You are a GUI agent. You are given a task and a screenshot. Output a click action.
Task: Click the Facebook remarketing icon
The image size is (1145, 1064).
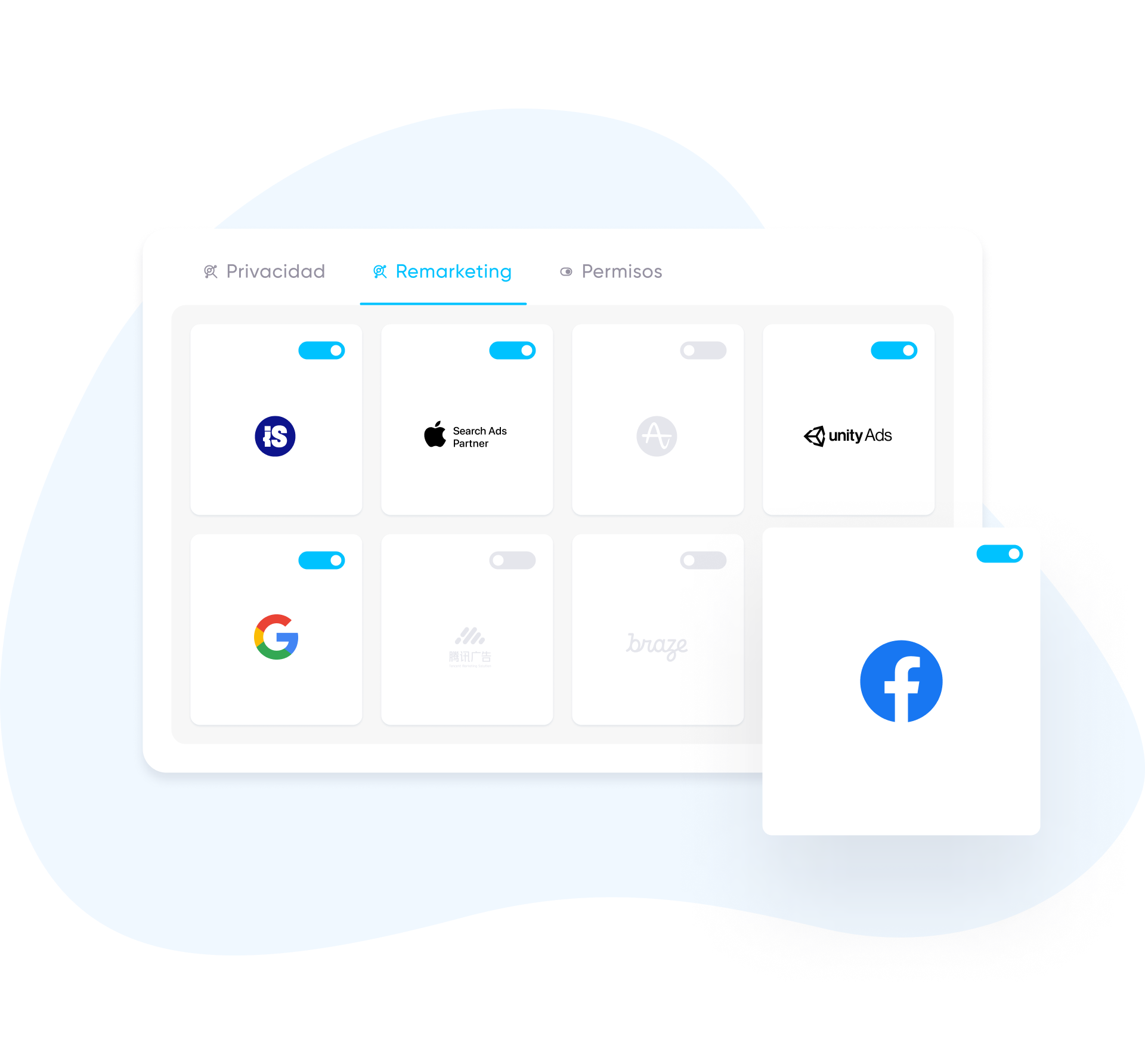900,682
